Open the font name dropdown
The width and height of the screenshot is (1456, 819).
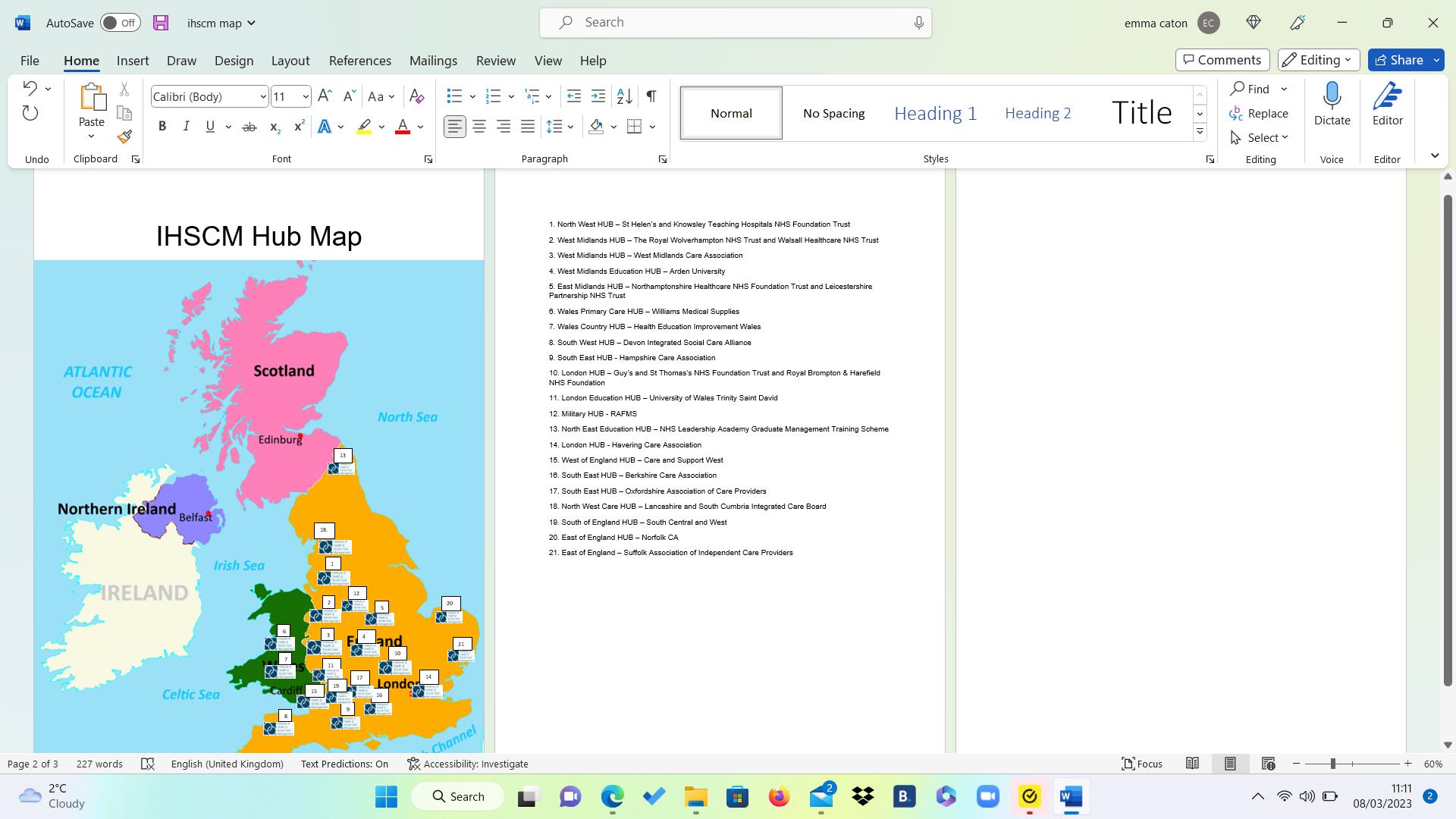point(262,96)
